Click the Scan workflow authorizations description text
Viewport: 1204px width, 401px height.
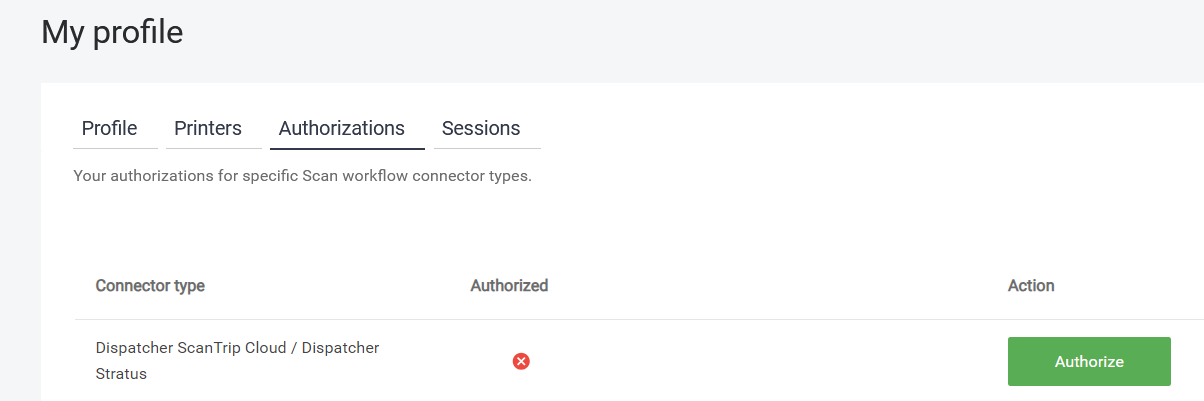pyautogui.click(x=302, y=176)
